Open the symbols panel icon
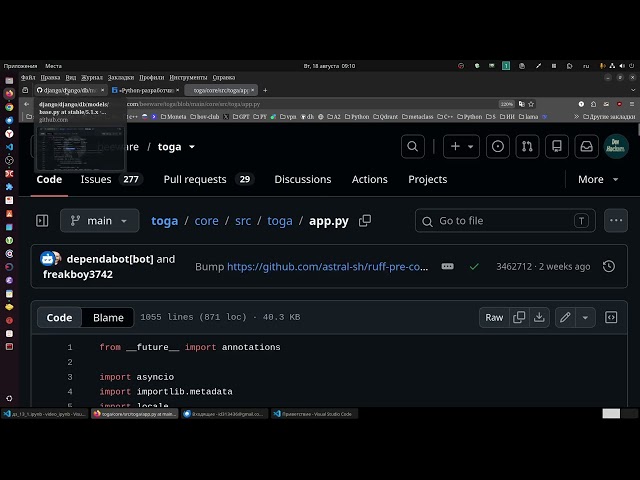Image resolution: width=640 pixels, height=480 pixels. click(x=611, y=318)
